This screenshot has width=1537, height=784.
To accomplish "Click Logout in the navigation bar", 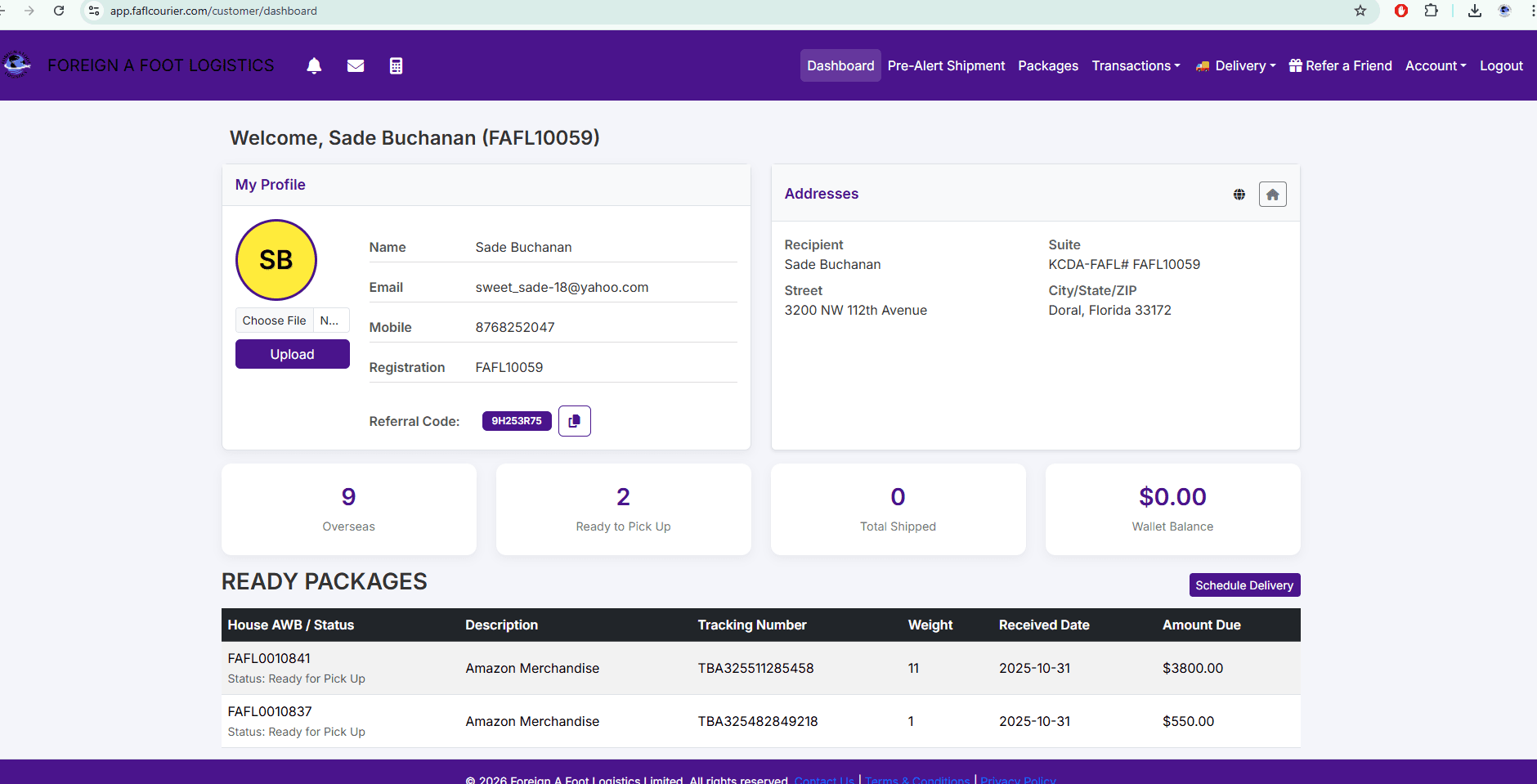I will 1501,65.
